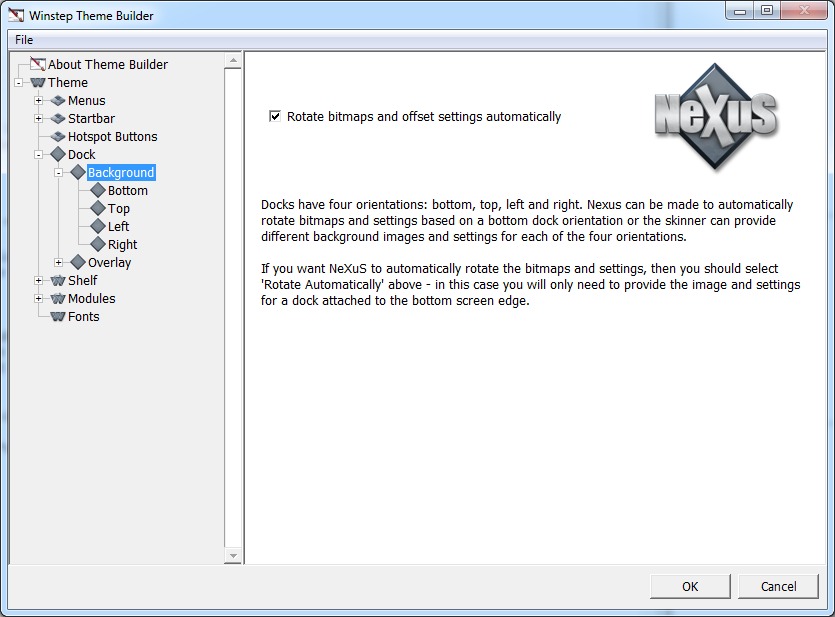This screenshot has height=617, width=835.
Task: Click the Shelf node icon
Action: click(x=58, y=281)
